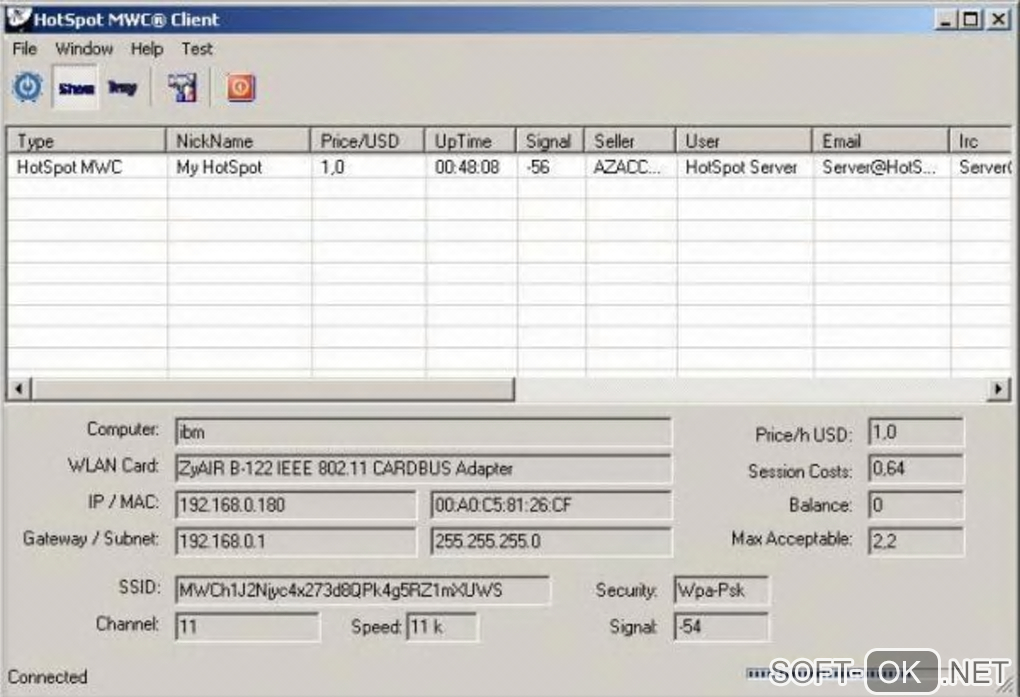Toggle the Show toolbar button
The height and width of the screenshot is (697, 1020).
[75, 87]
